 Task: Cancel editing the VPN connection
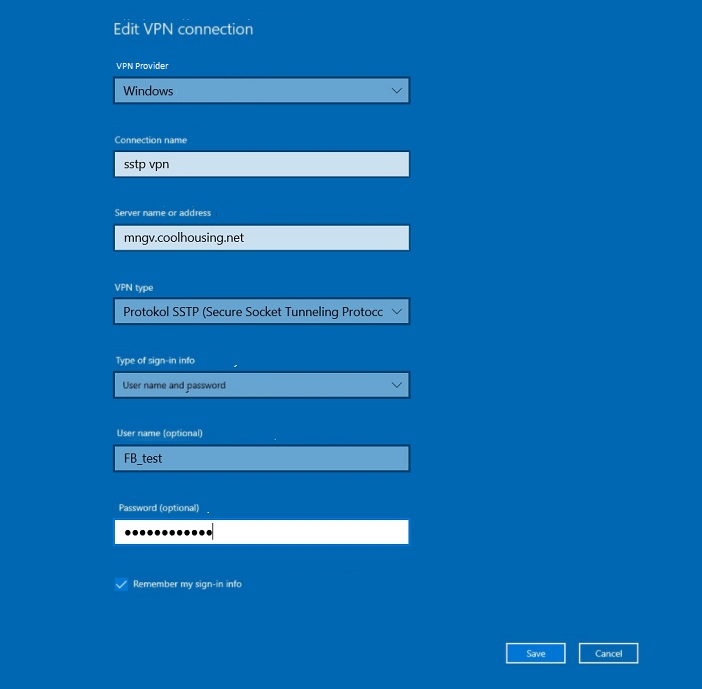coord(608,654)
